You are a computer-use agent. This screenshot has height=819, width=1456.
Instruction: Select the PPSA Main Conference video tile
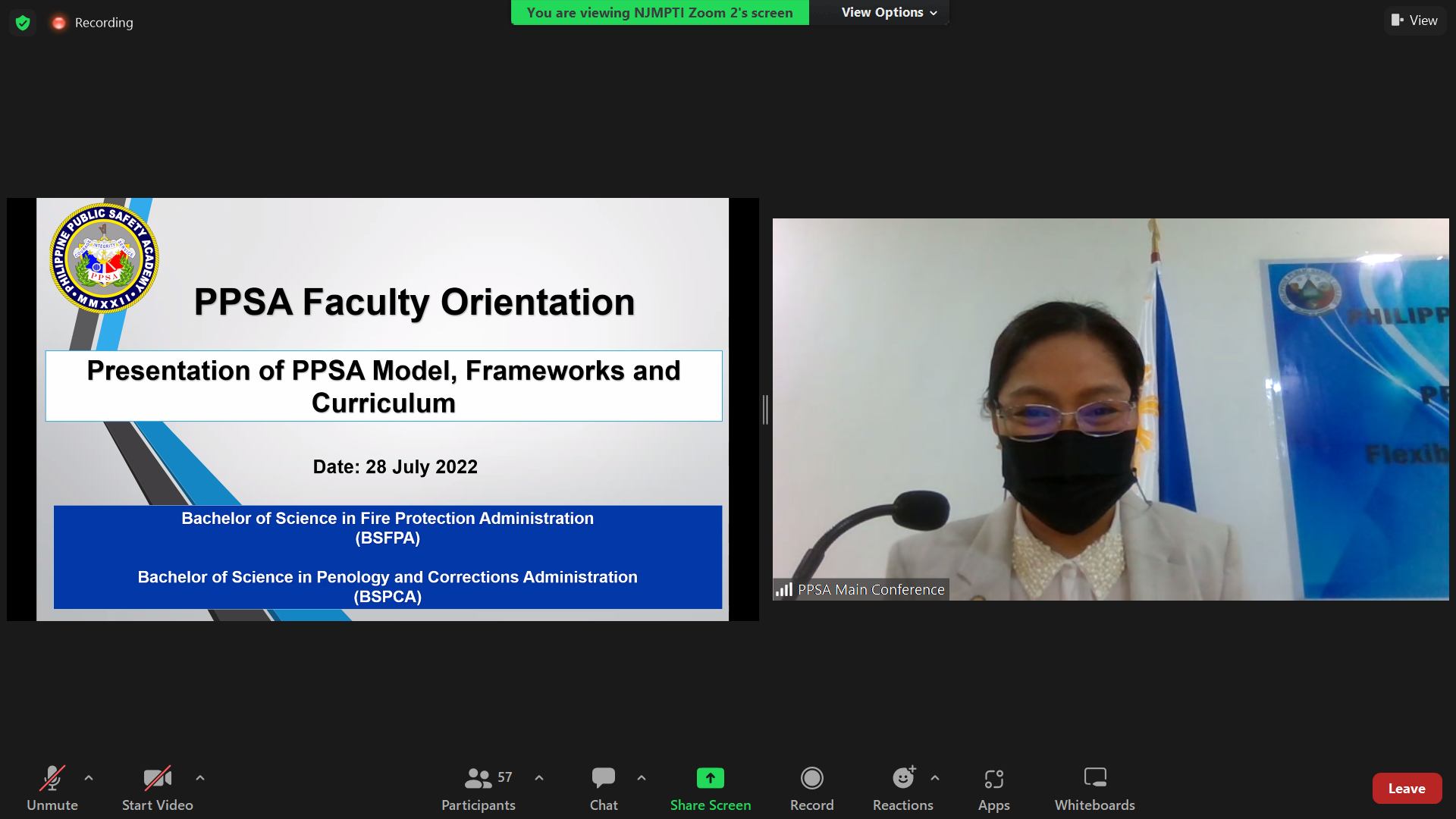click(1110, 409)
